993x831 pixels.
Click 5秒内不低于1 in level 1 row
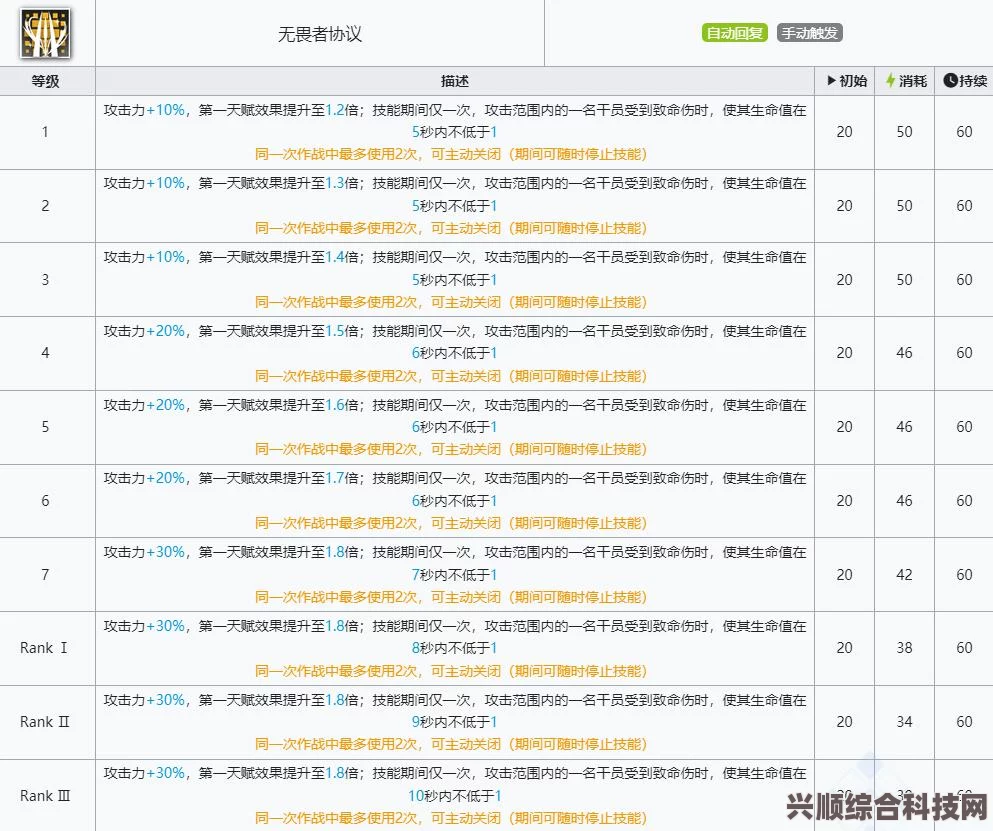tap(455, 132)
